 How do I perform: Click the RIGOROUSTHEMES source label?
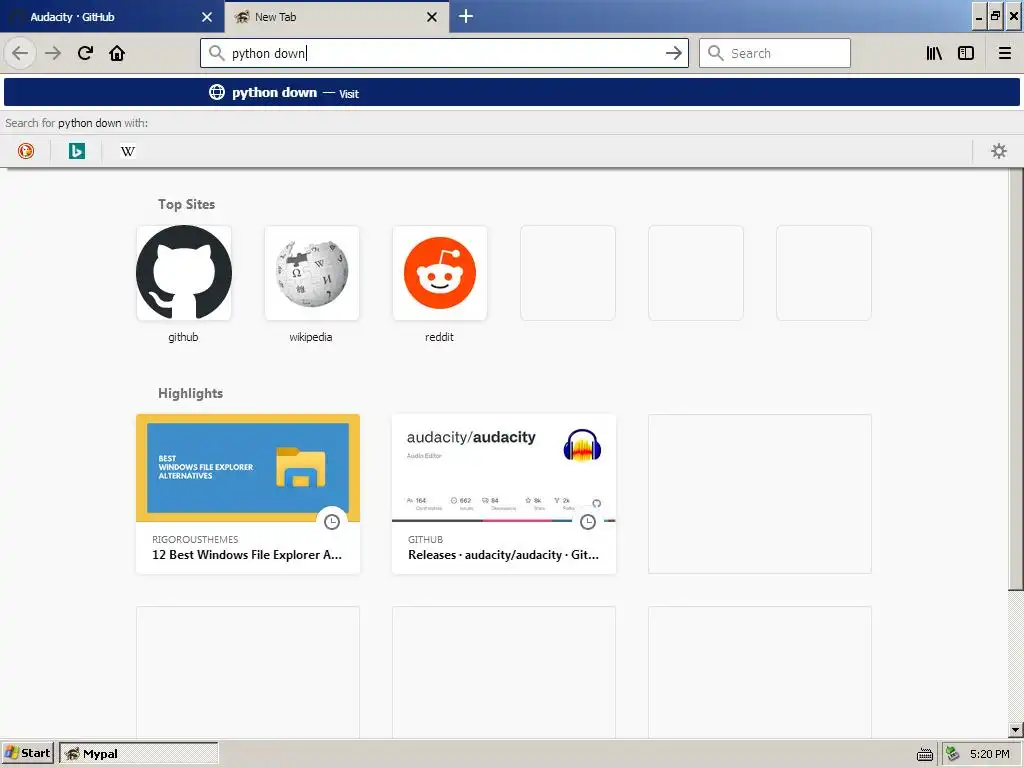pyautogui.click(x=195, y=539)
